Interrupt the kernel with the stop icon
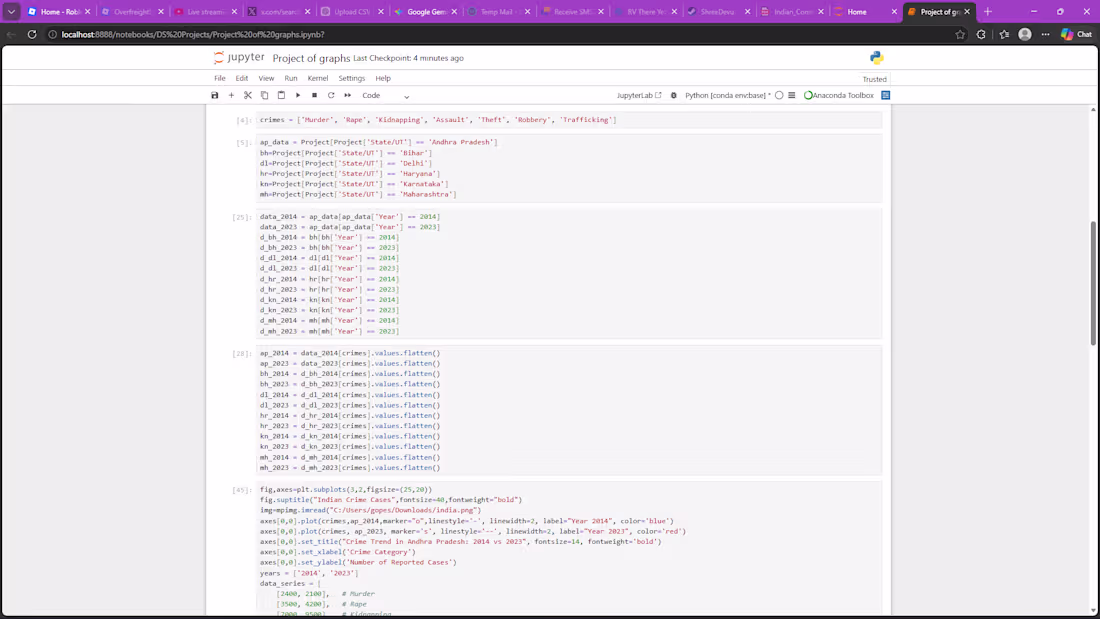This screenshot has height=619, width=1100. (x=314, y=95)
